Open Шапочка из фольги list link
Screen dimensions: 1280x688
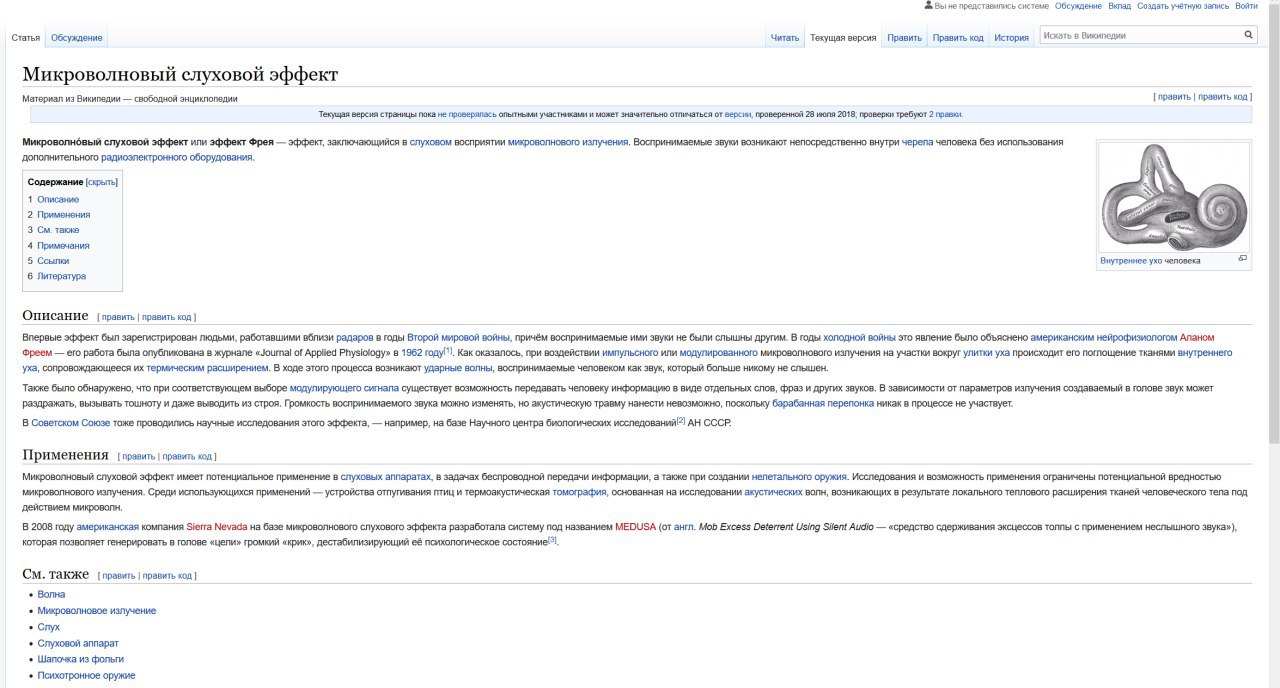[80, 659]
